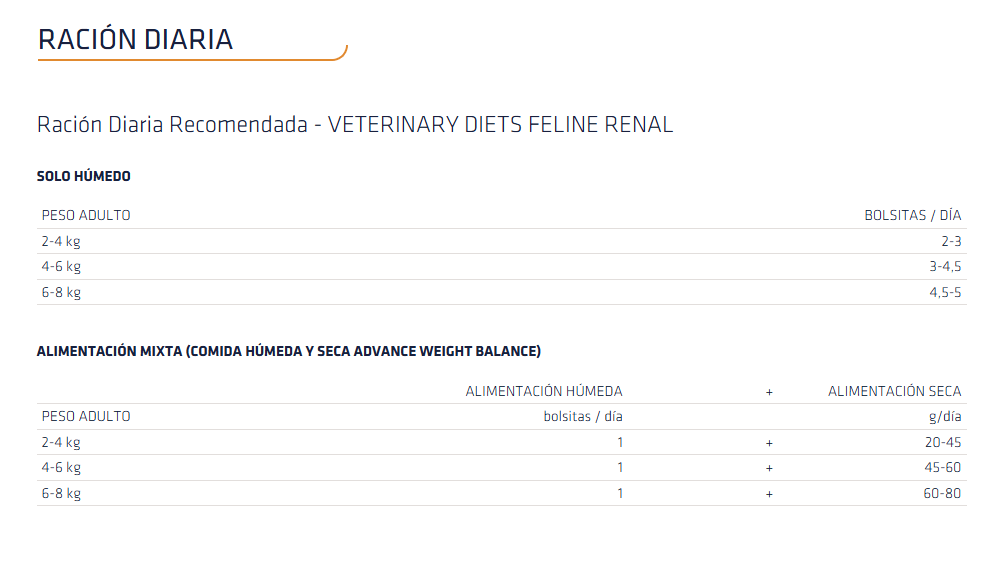Select the 4-6 kg row in mixed feeding table
The image size is (992, 570).
61,468
